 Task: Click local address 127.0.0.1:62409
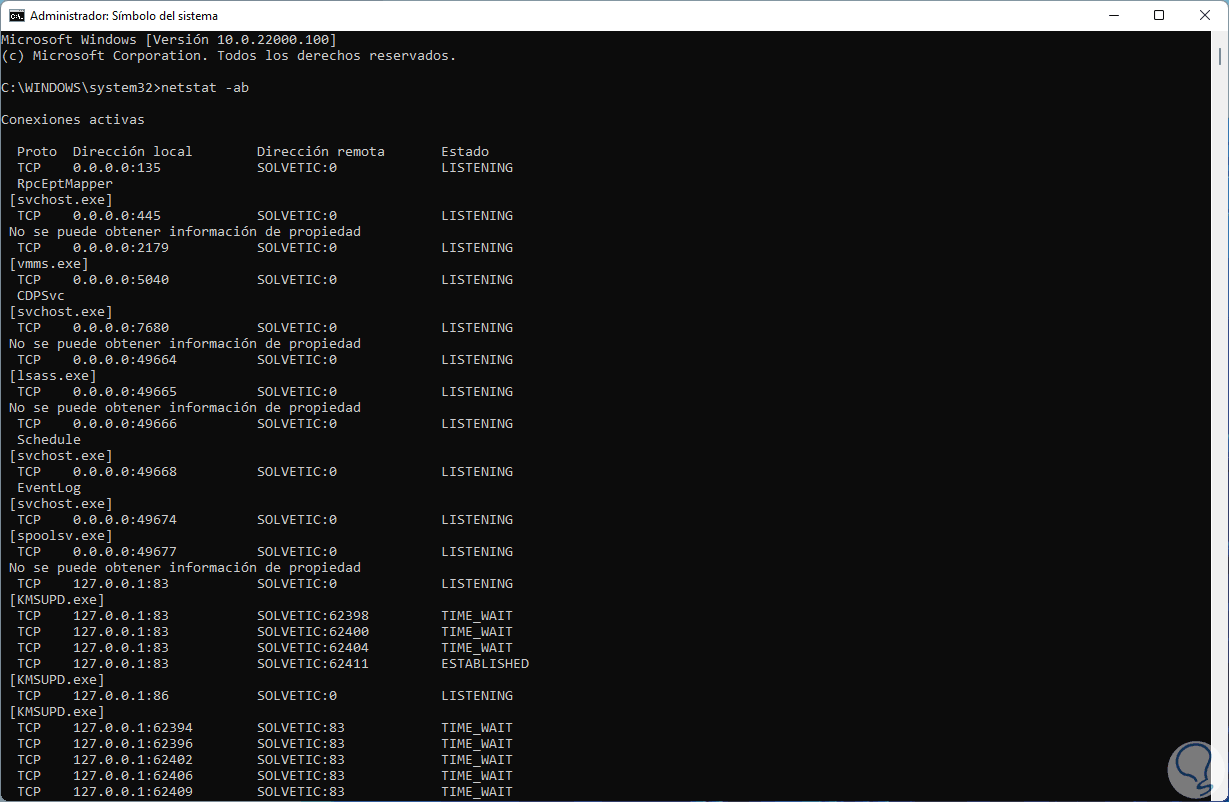click(133, 792)
